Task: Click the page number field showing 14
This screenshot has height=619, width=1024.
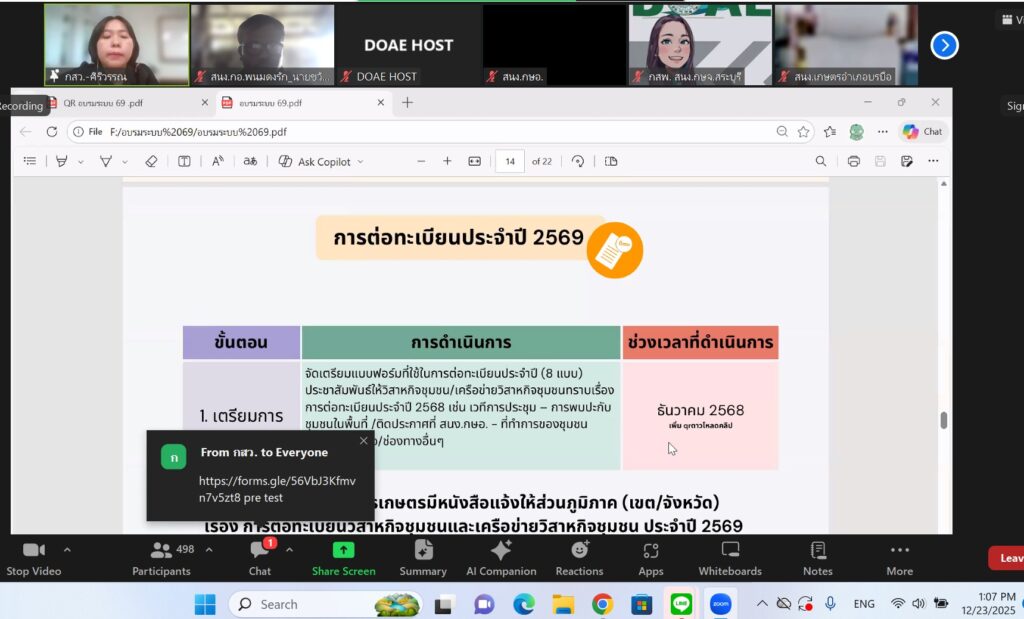Action: pyautogui.click(x=511, y=161)
